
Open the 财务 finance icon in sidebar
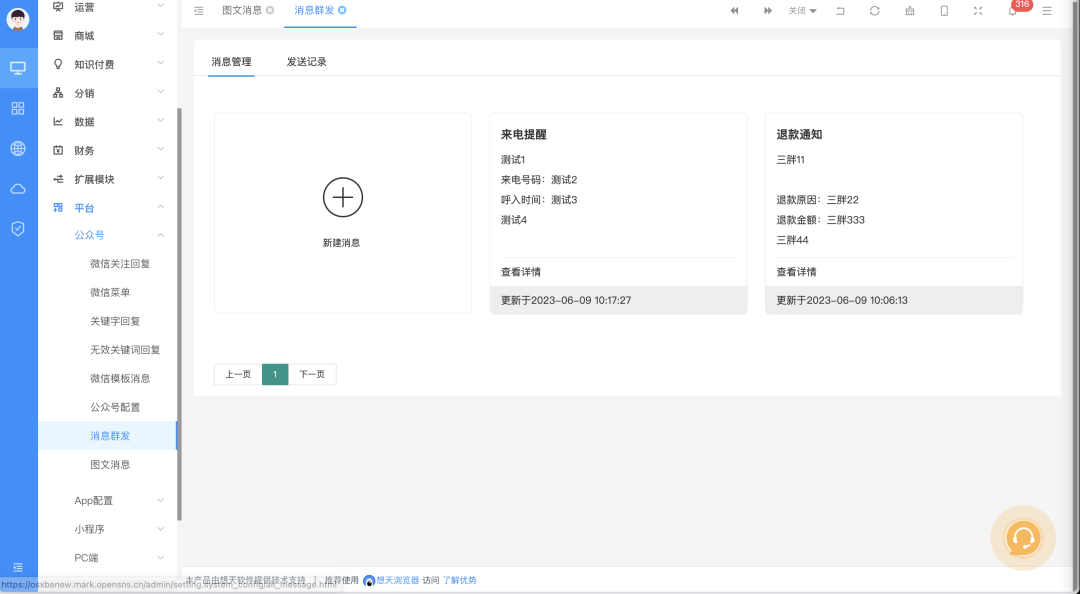tap(57, 150)
